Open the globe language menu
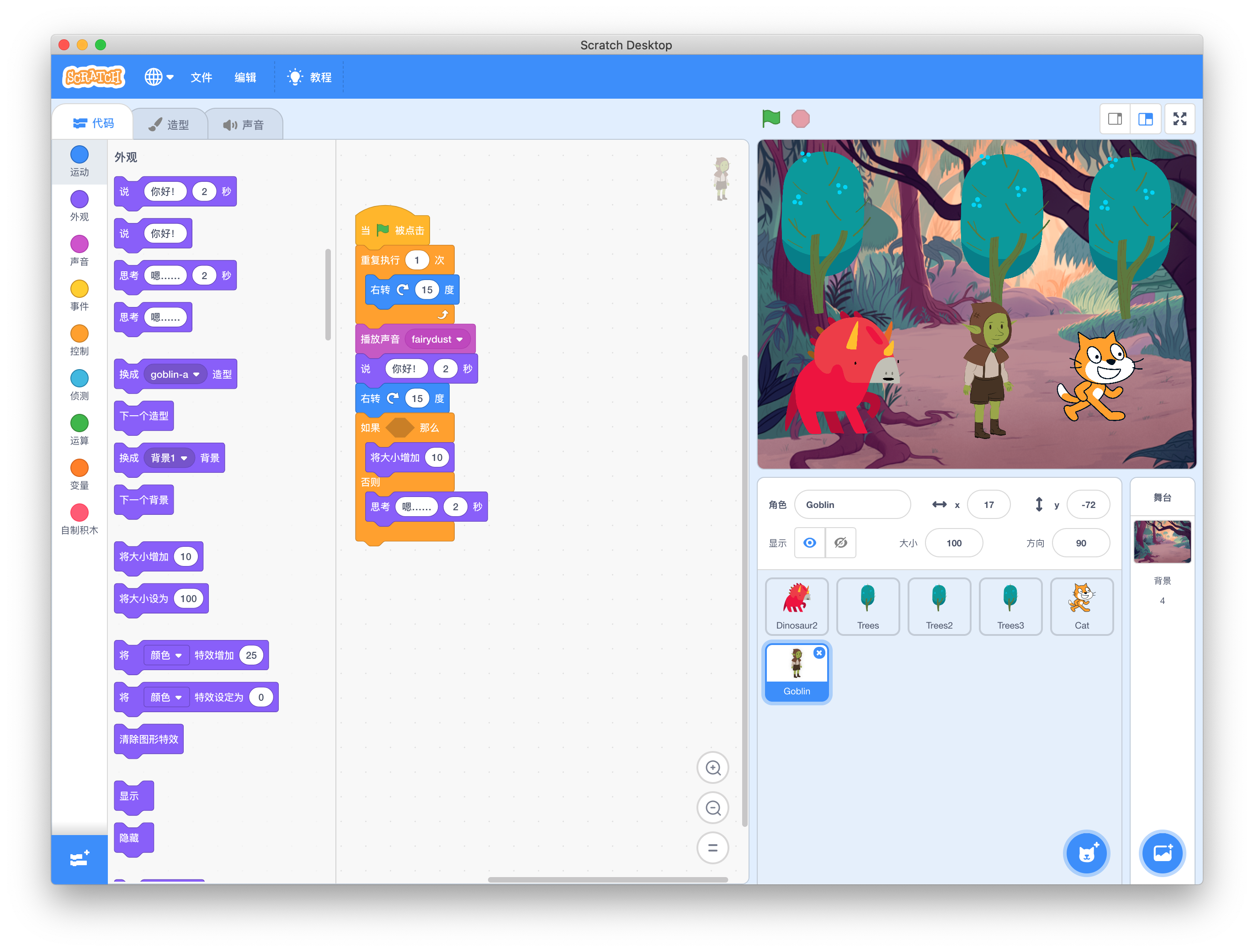The height and width of the screenshot is (952, 1254). coord(159,76)
